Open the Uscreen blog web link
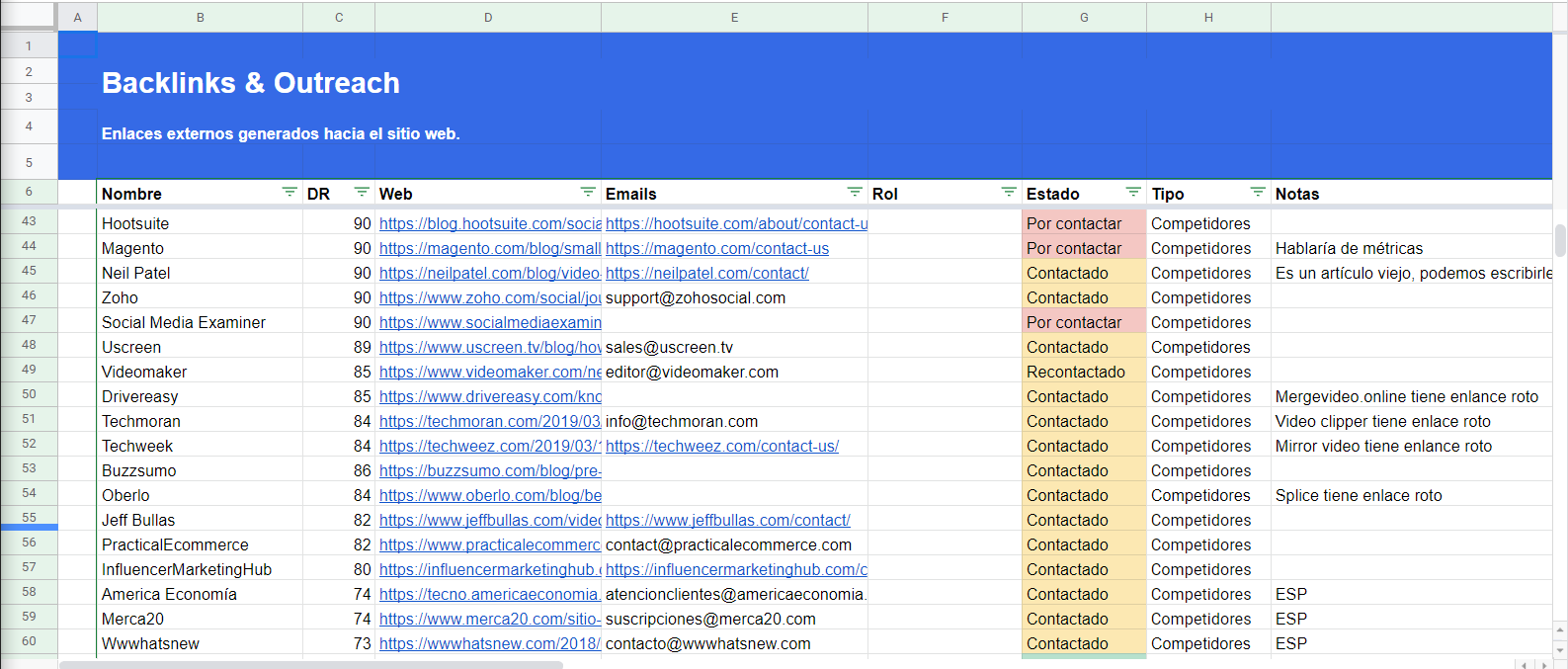Screen dimensions: 1568x669 490,348
